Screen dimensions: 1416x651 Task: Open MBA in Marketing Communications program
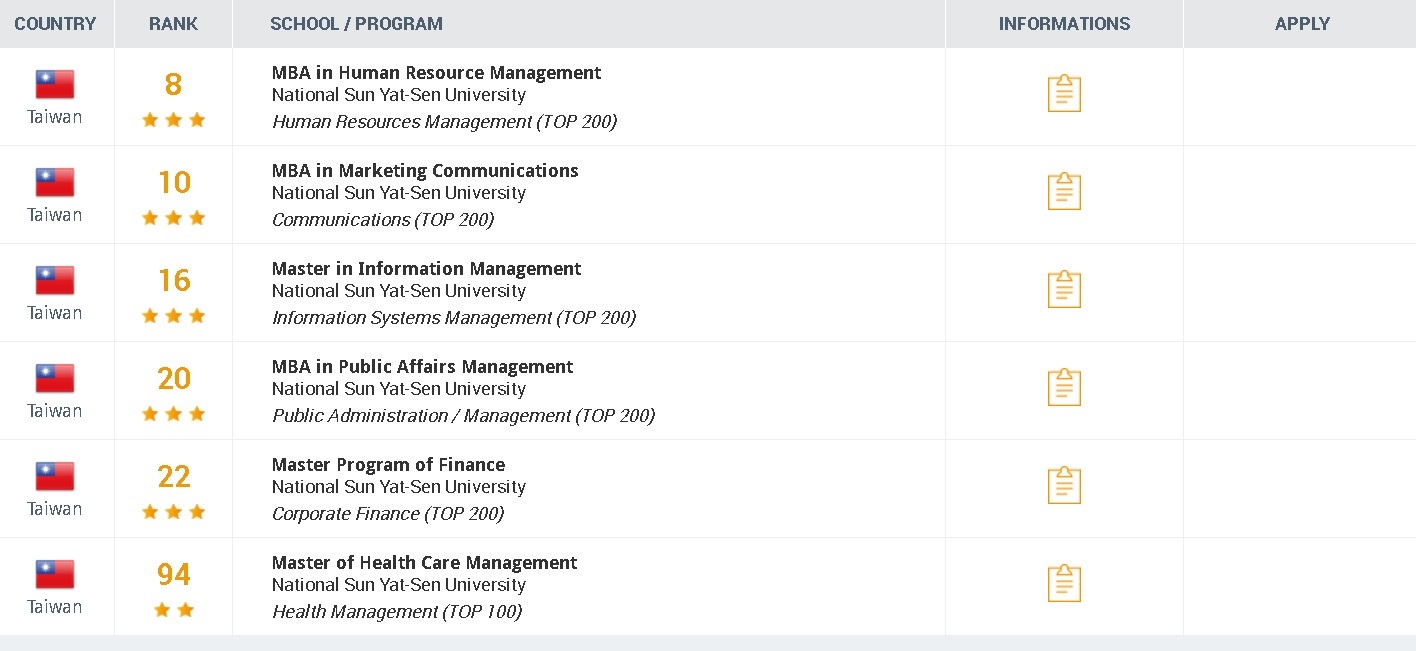coord(425,171)
